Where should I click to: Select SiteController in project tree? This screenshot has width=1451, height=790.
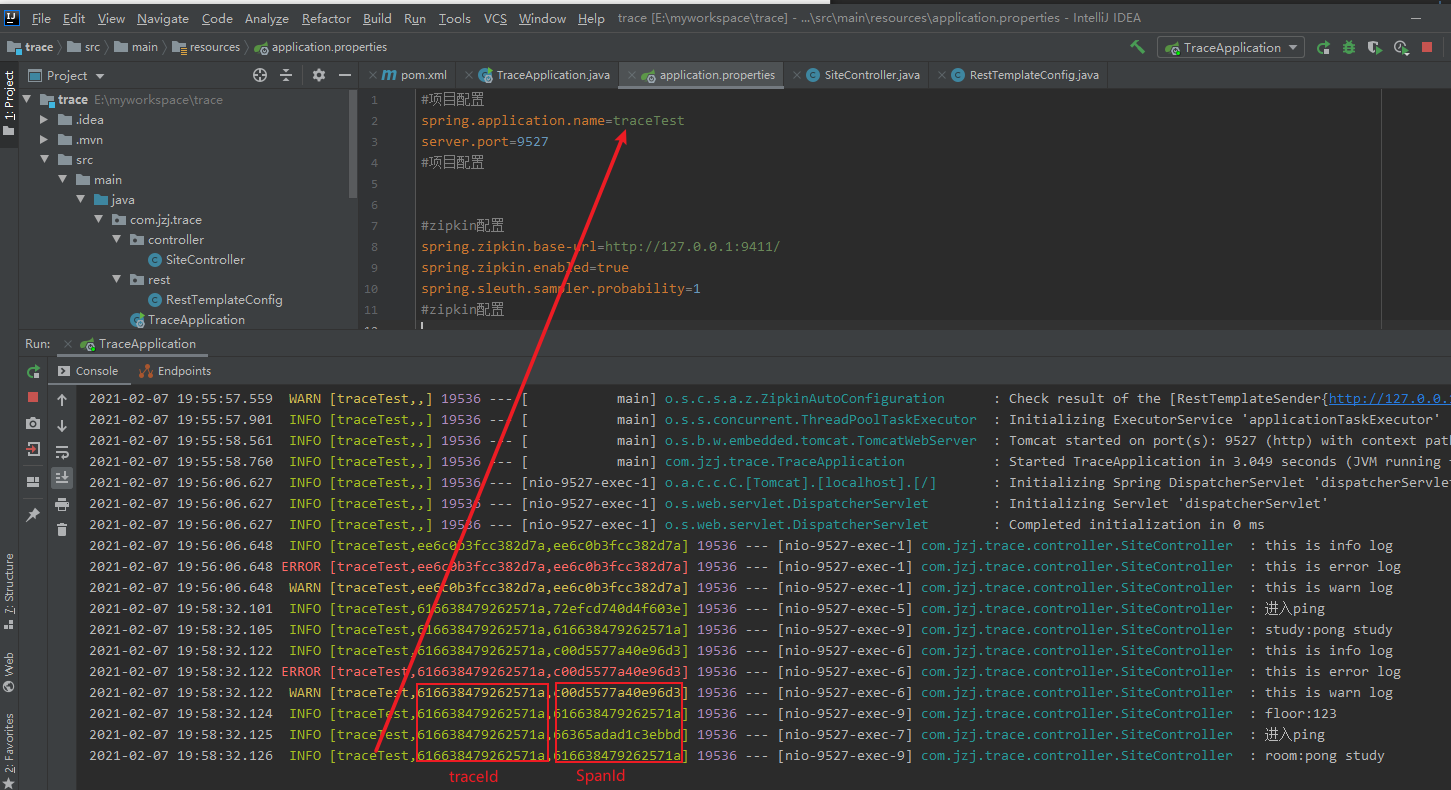coord(196,260)
